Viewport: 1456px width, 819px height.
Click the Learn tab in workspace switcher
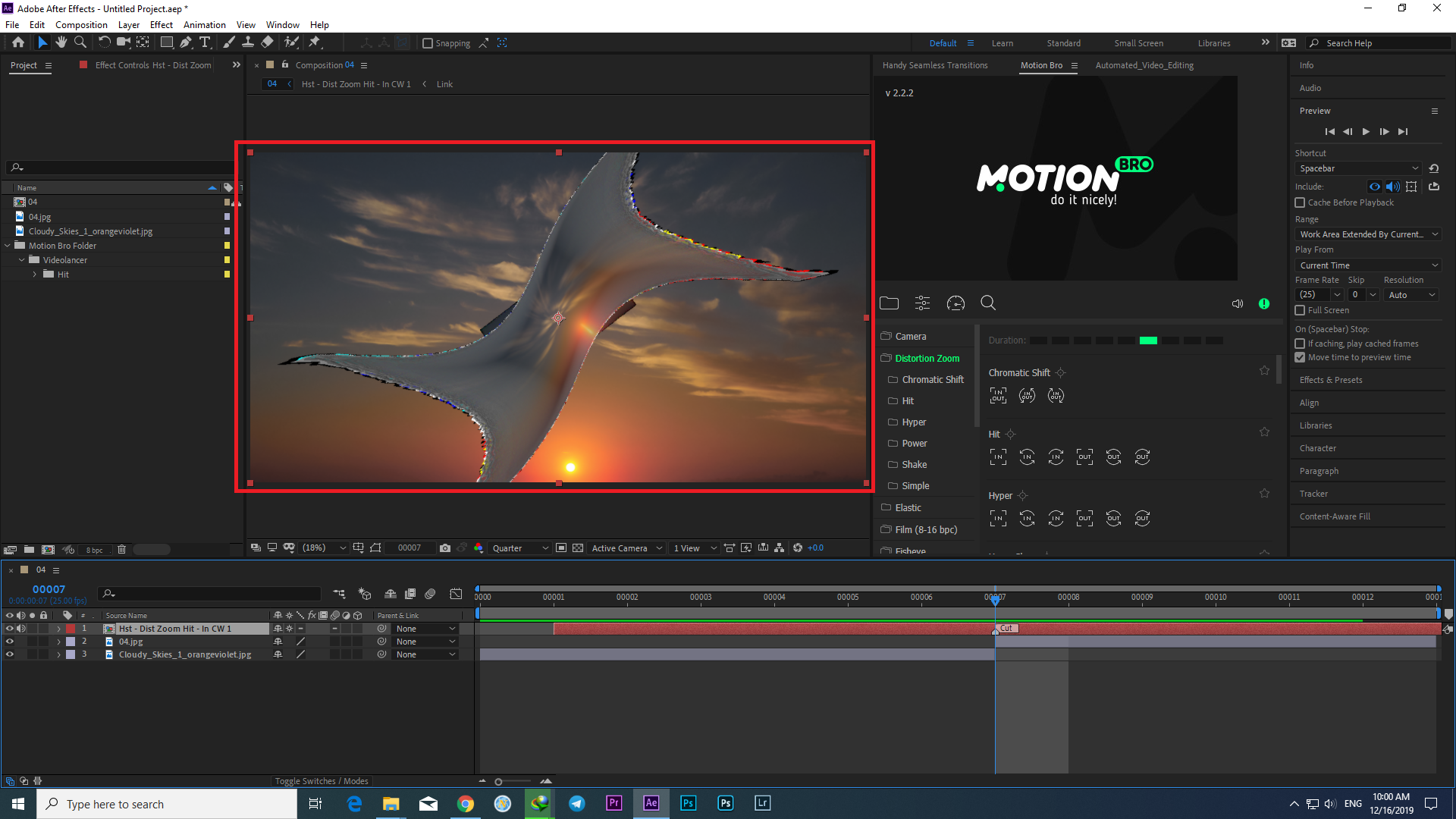pyautogui.click(x=1002, y=43)
